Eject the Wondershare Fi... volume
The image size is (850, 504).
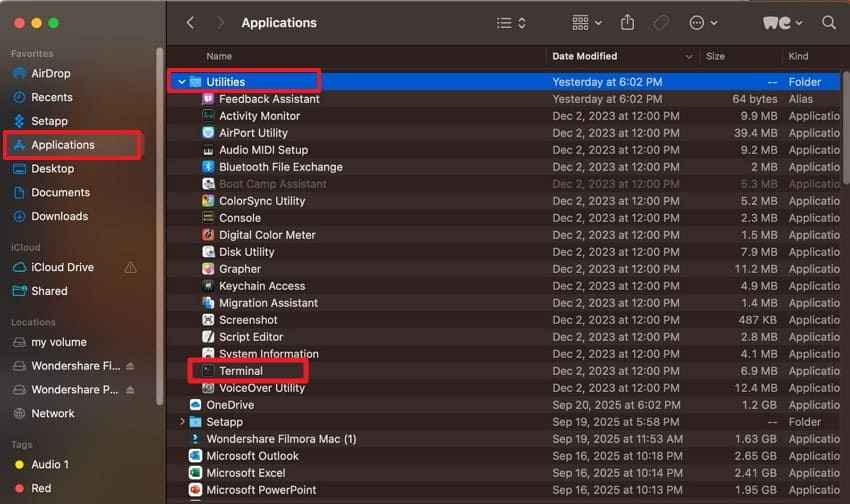(x=130, y=366)
